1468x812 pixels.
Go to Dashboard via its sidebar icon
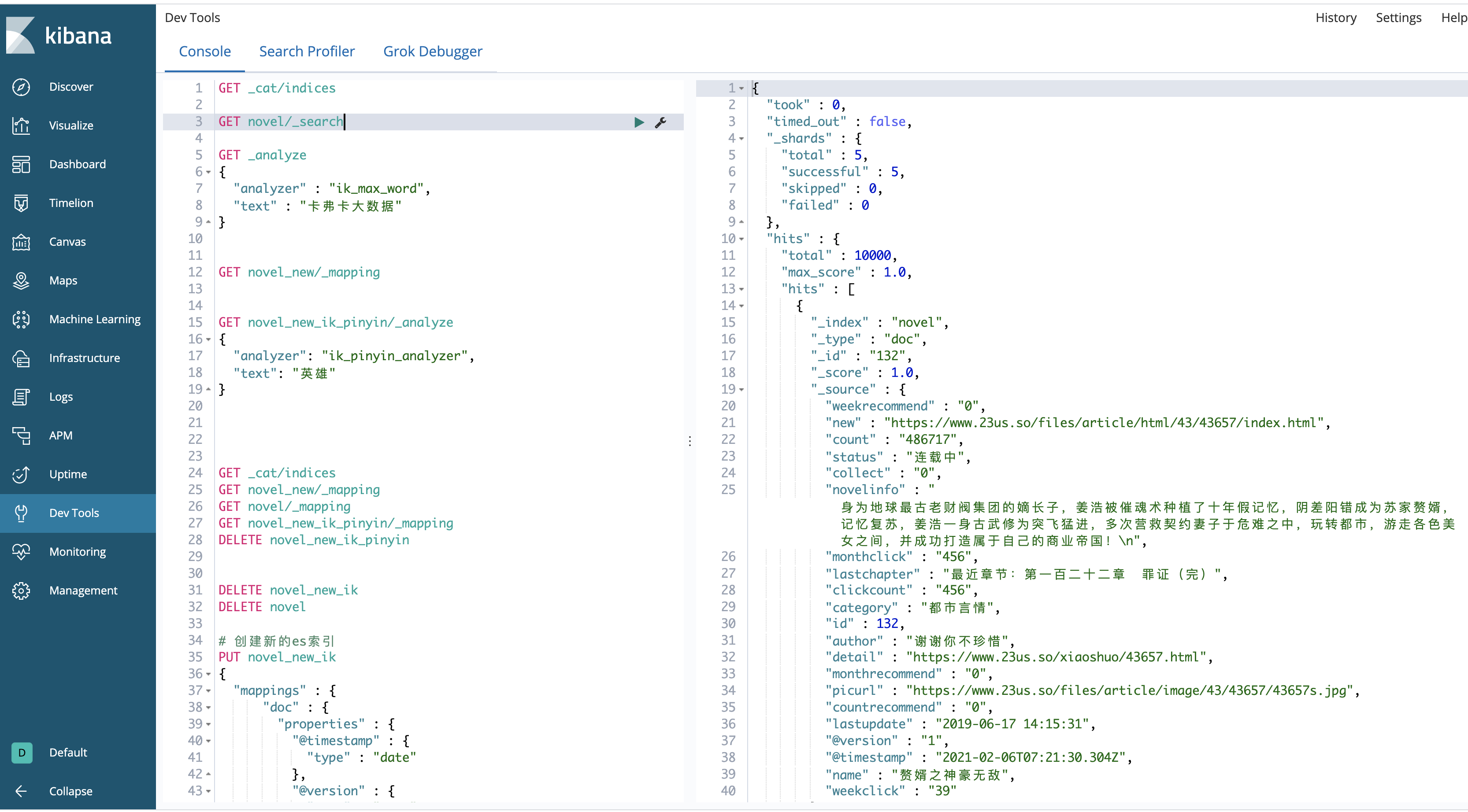pyautogui.click(x=21, y=164)
